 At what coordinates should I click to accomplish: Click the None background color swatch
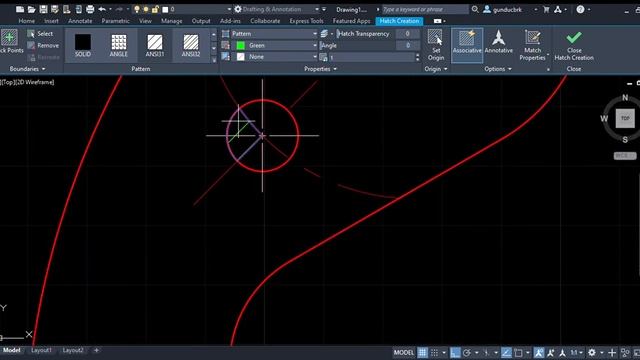click(x=241, y=57)
